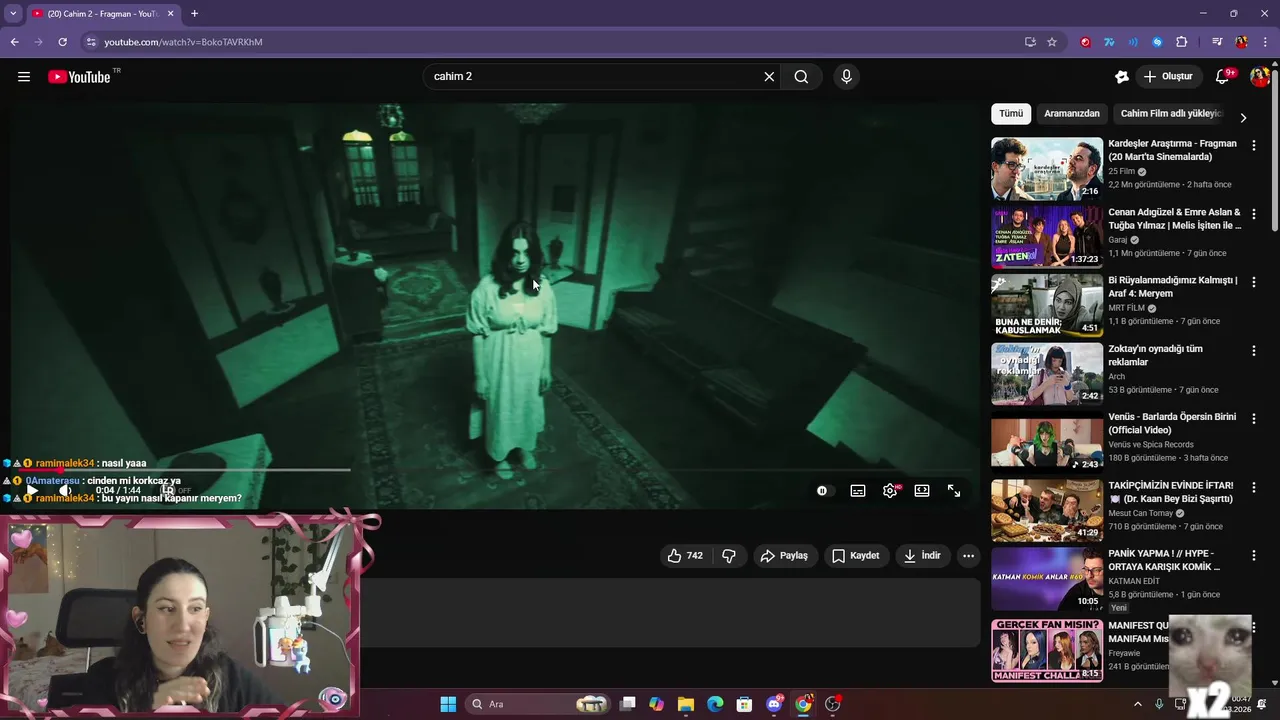The image size is (1280, 720).
Task: Run the search with the magnifier button
Action: tap(801, 77)
